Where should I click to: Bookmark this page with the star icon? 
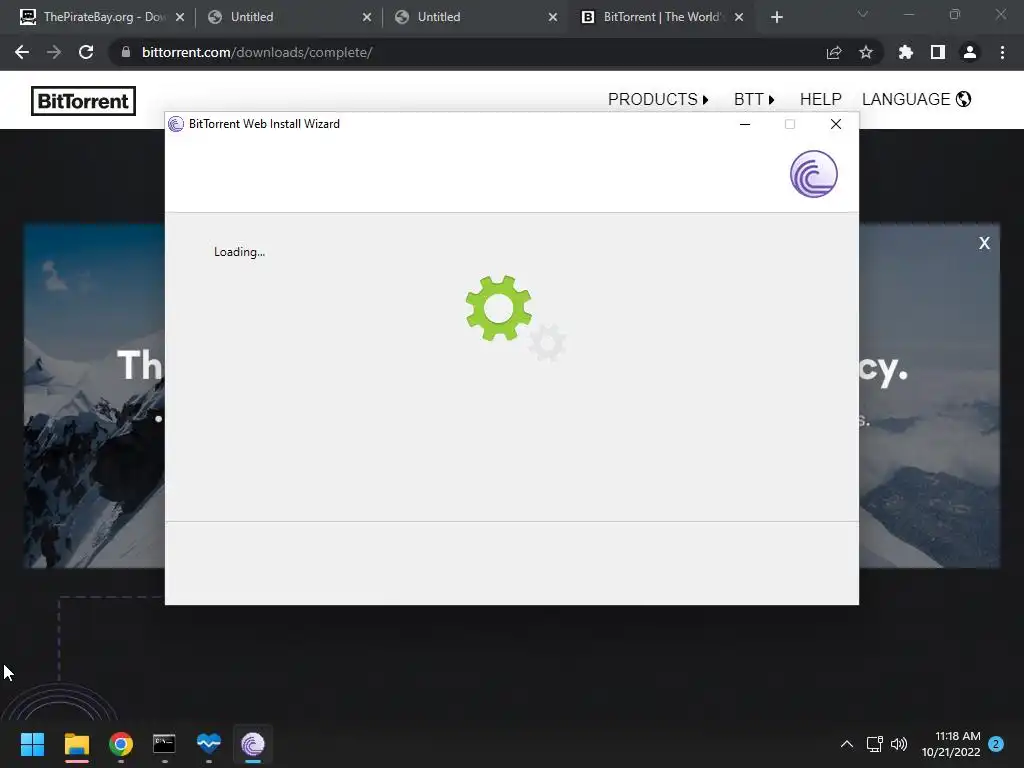[866, 52]
